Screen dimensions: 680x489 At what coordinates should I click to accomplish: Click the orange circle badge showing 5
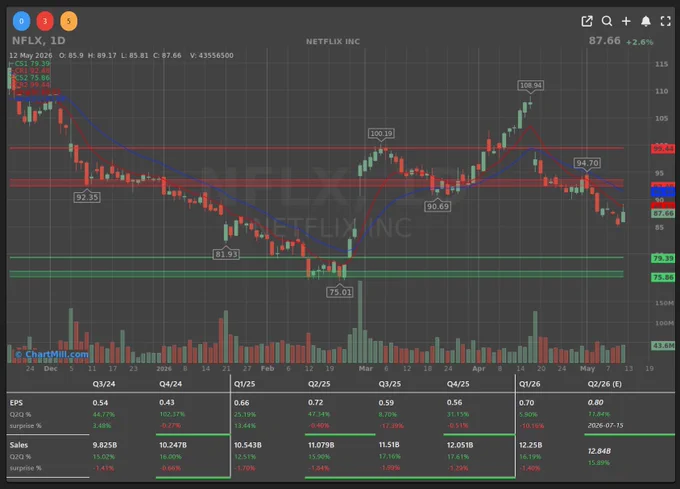coord(69,21)
